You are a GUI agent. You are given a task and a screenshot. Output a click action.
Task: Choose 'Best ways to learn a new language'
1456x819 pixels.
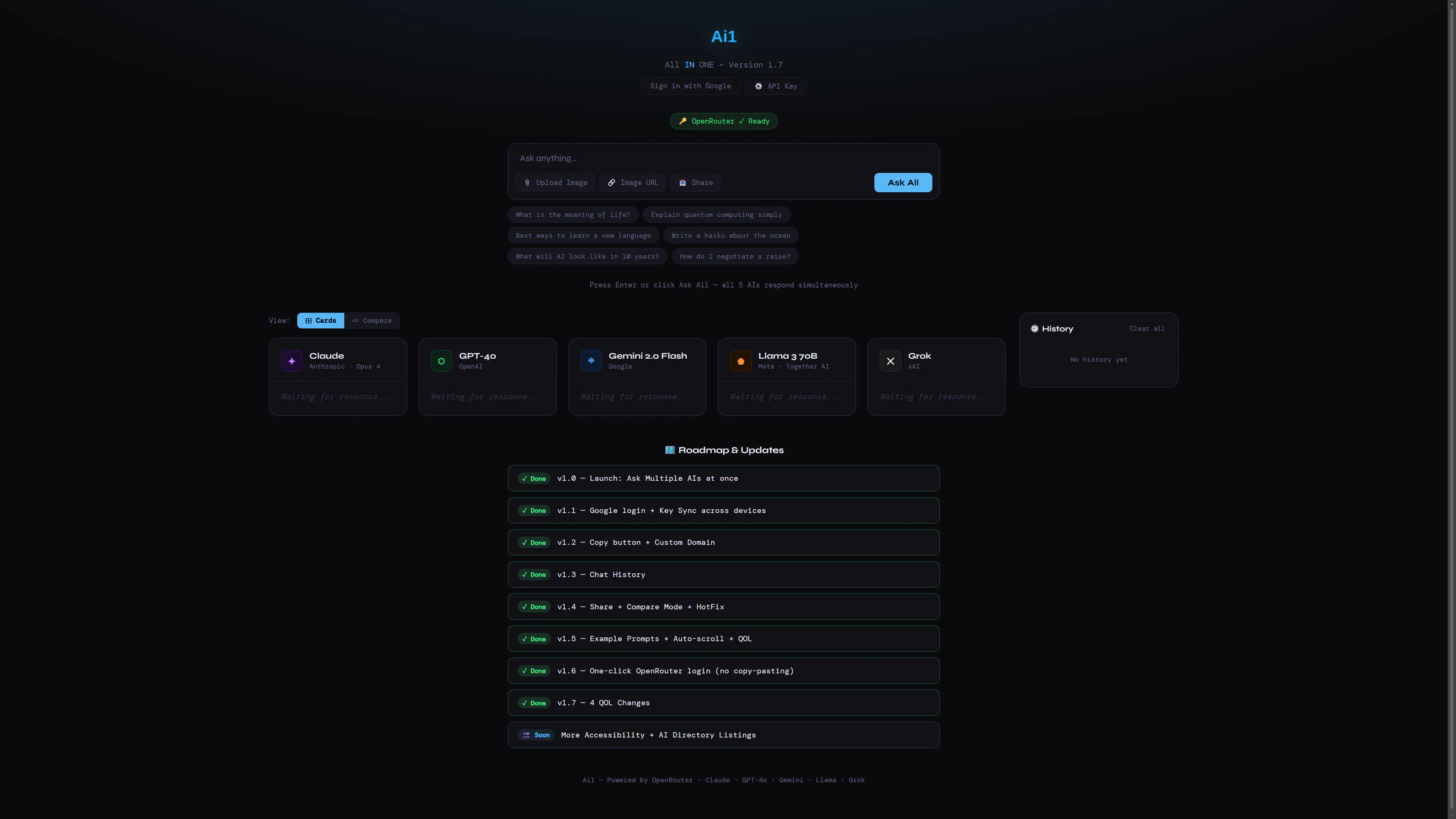(583, 236)
